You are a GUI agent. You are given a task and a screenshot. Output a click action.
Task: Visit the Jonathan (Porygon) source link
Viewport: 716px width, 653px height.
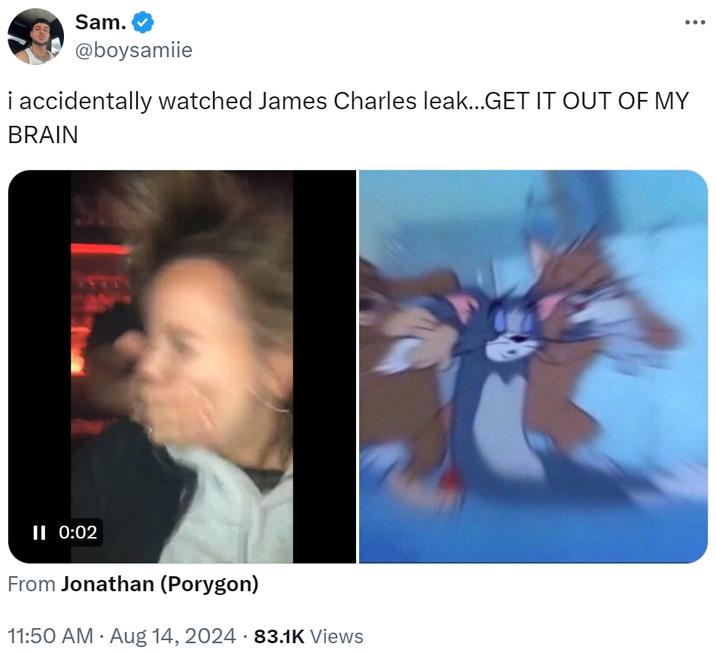pyautogui.click(x=160, y=584)
